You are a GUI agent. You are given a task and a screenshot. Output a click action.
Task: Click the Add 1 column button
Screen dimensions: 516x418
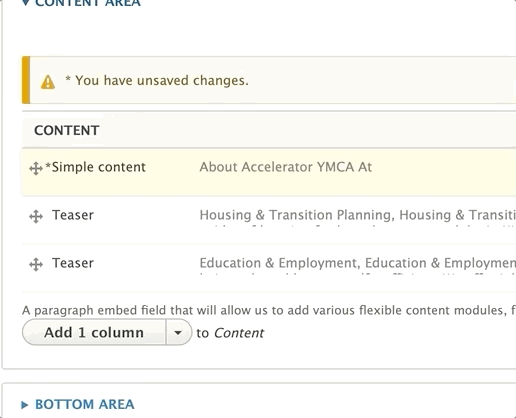click(x=94, y=332)
